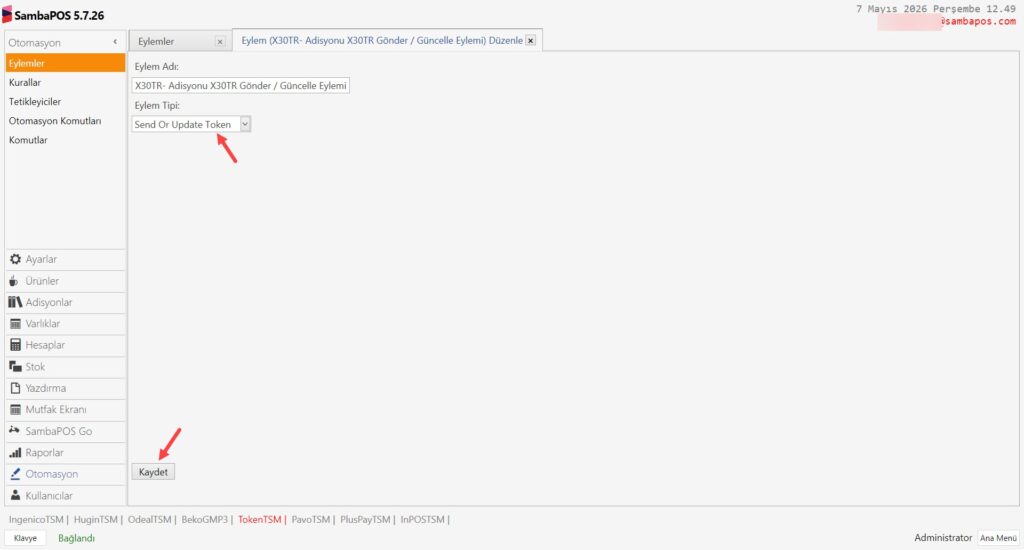The height and width of the screenshot is (550, 1024).
Task: Click the Yazdırma page icon
Action: coord(15,388)
